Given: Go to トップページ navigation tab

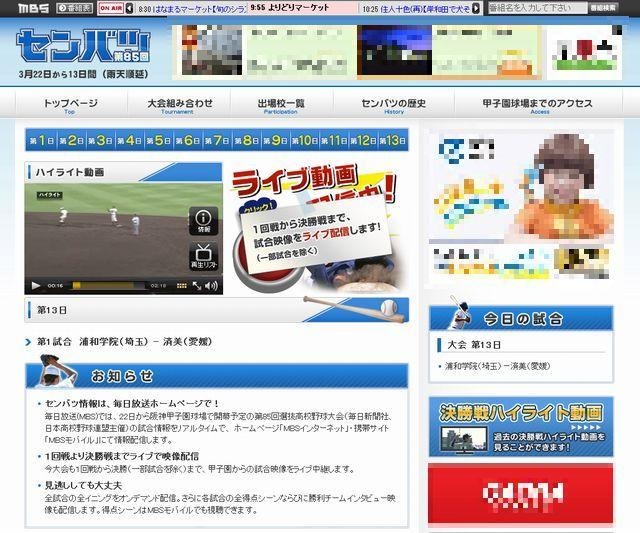Looking at the screenshot, I should (70, 105).
